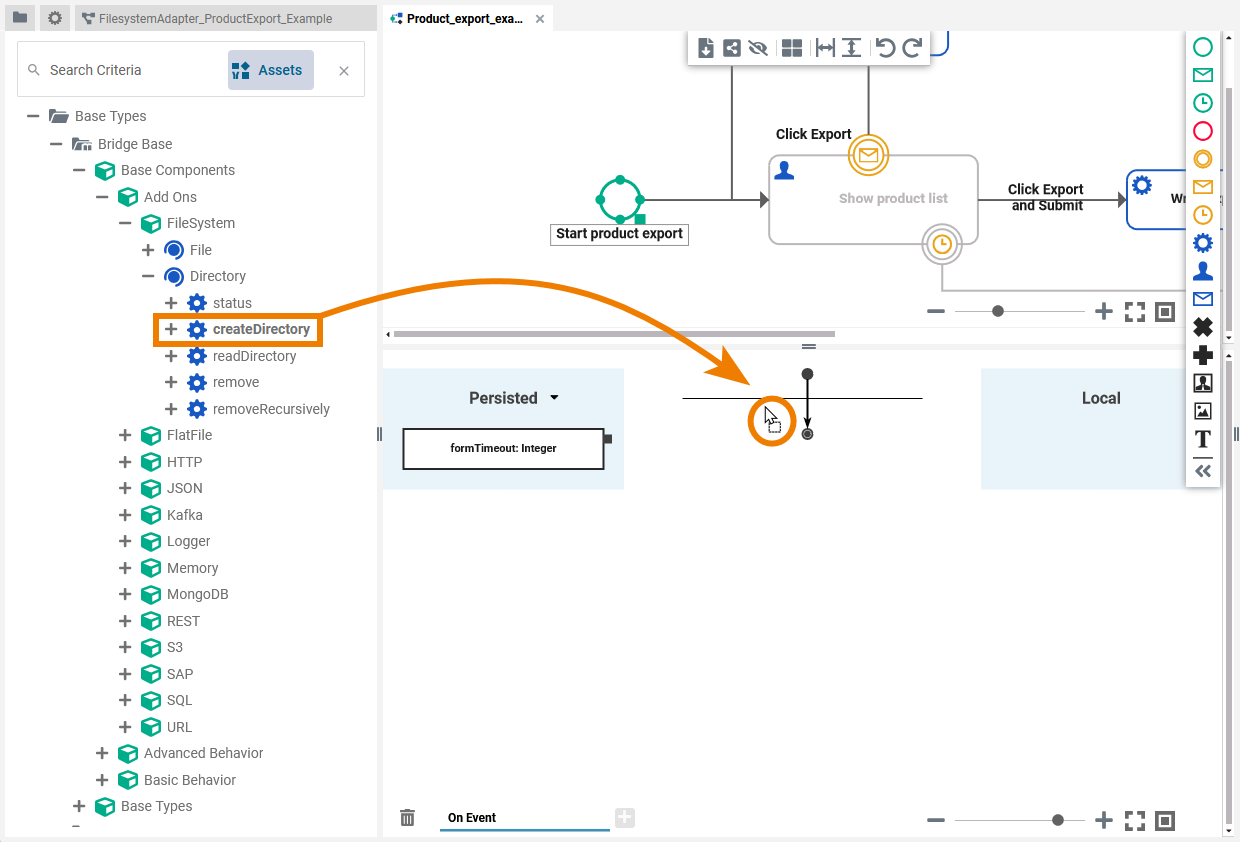The image size is (1240, 842).
Task: Open the Persisted dropdown arrow
Action: (555, 398)
